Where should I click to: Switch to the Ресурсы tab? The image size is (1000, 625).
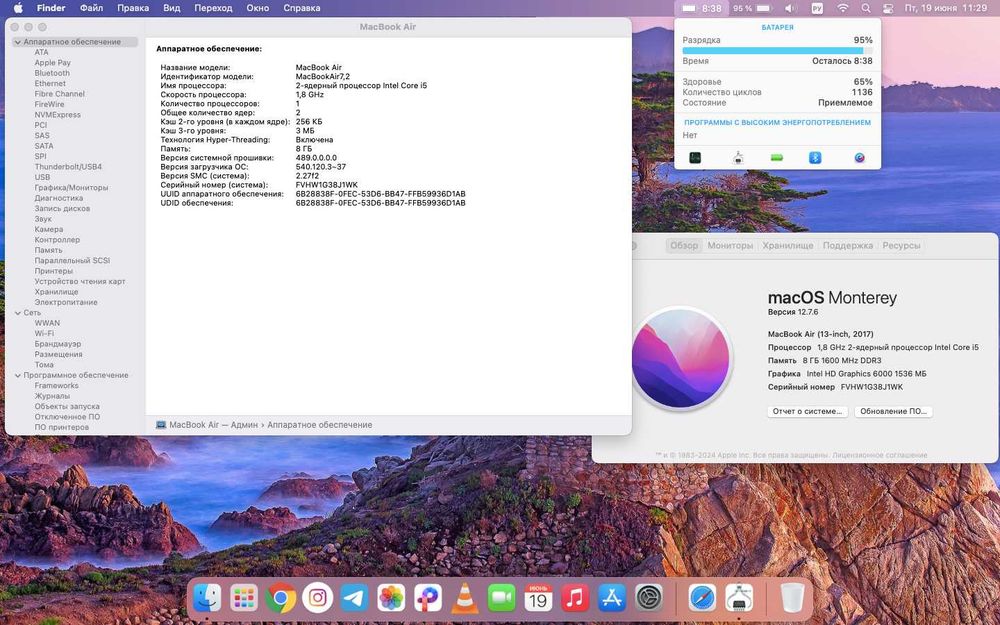pos(901,246)
